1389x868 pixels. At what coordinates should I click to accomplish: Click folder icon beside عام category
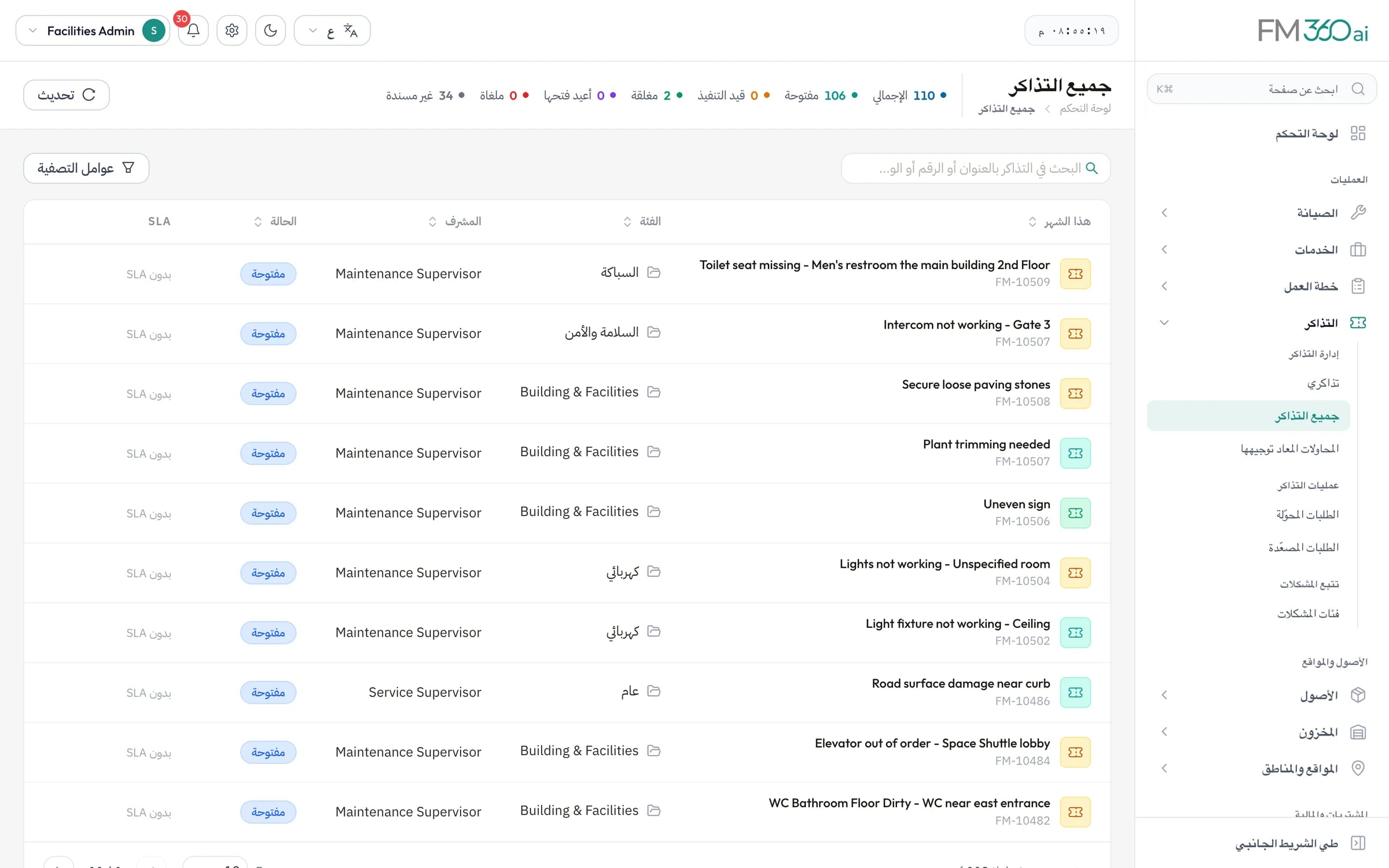coord(654,691)
